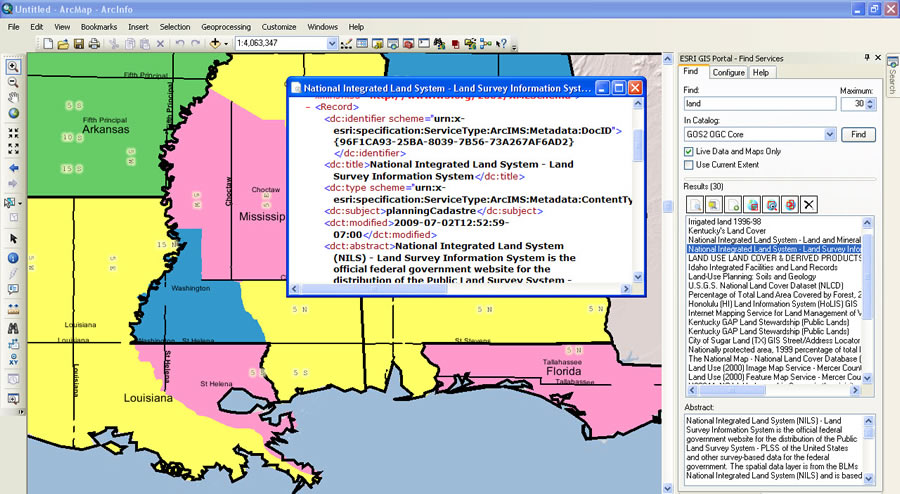Image resolution: width=900 pixels, height=494 pixels.
Task: Open the Search side tab
Action: click(x=893, y=75)
